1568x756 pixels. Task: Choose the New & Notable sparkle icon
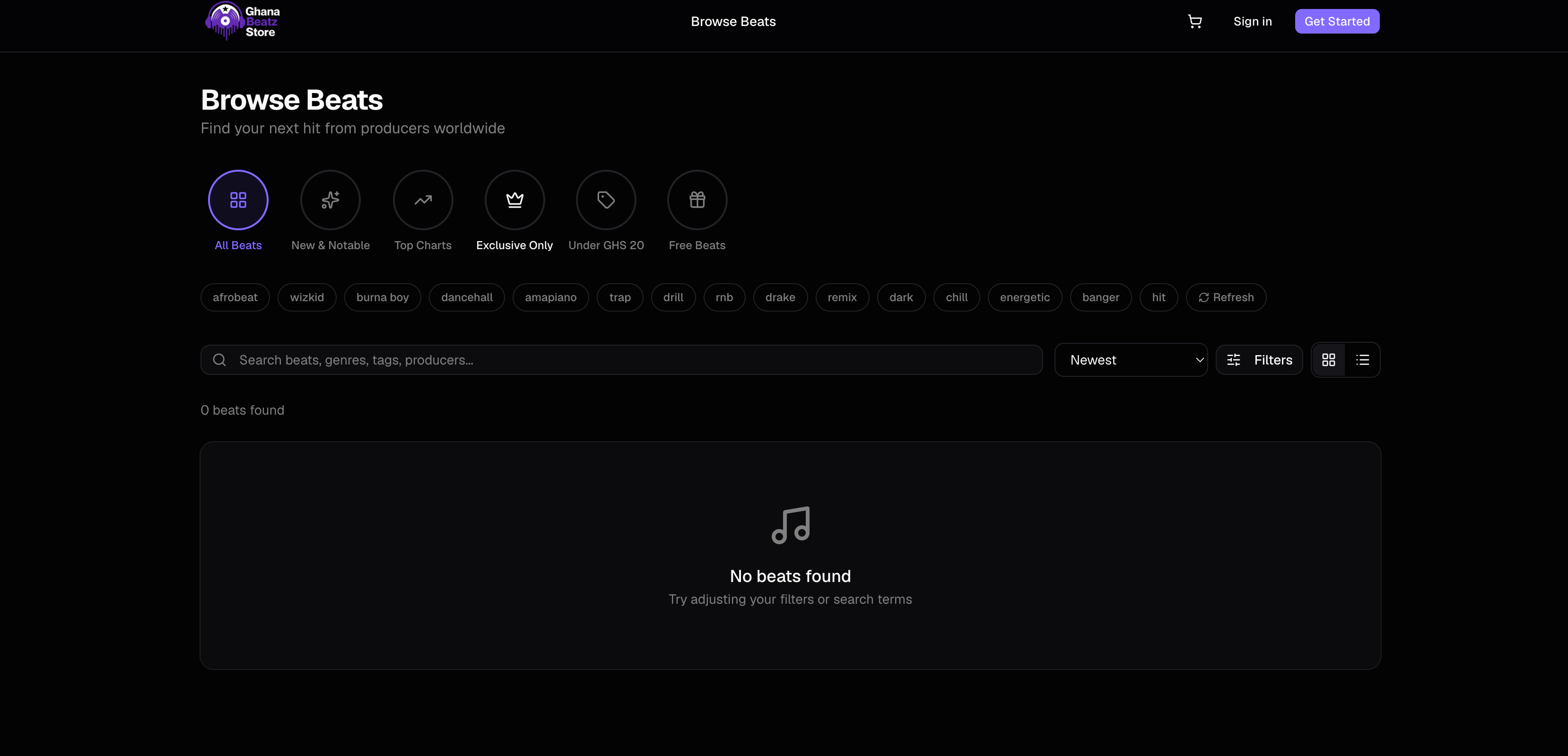coord(331,200)
